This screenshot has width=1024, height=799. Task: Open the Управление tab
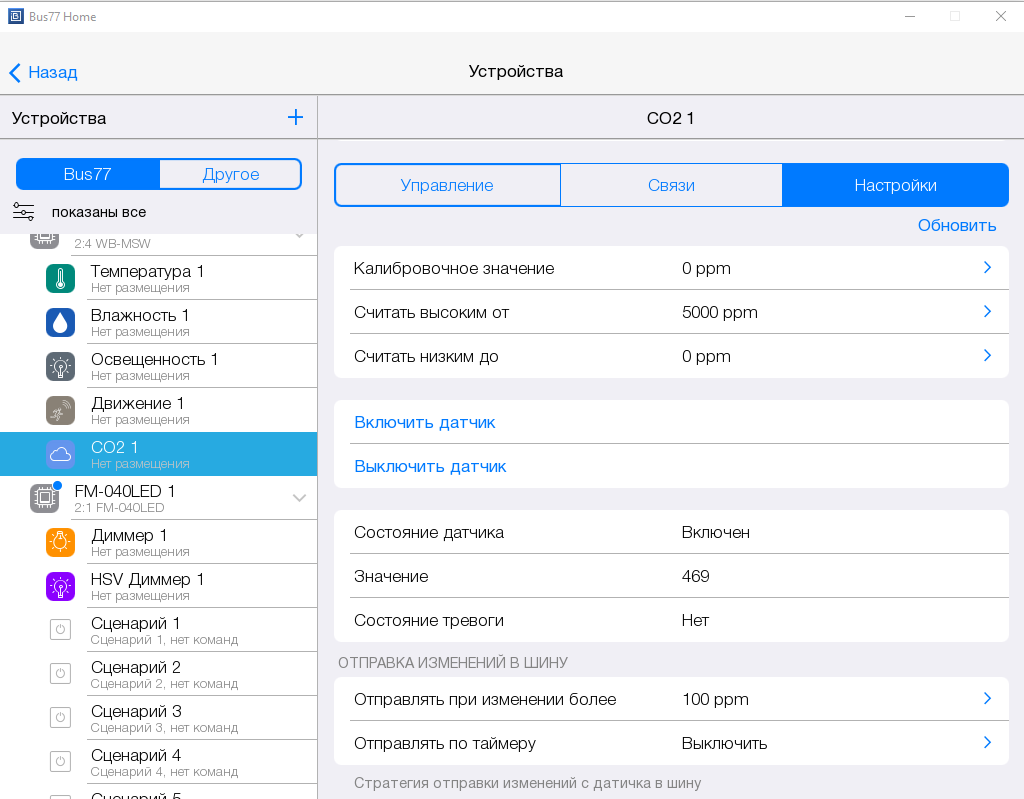[x=447, y=185]
